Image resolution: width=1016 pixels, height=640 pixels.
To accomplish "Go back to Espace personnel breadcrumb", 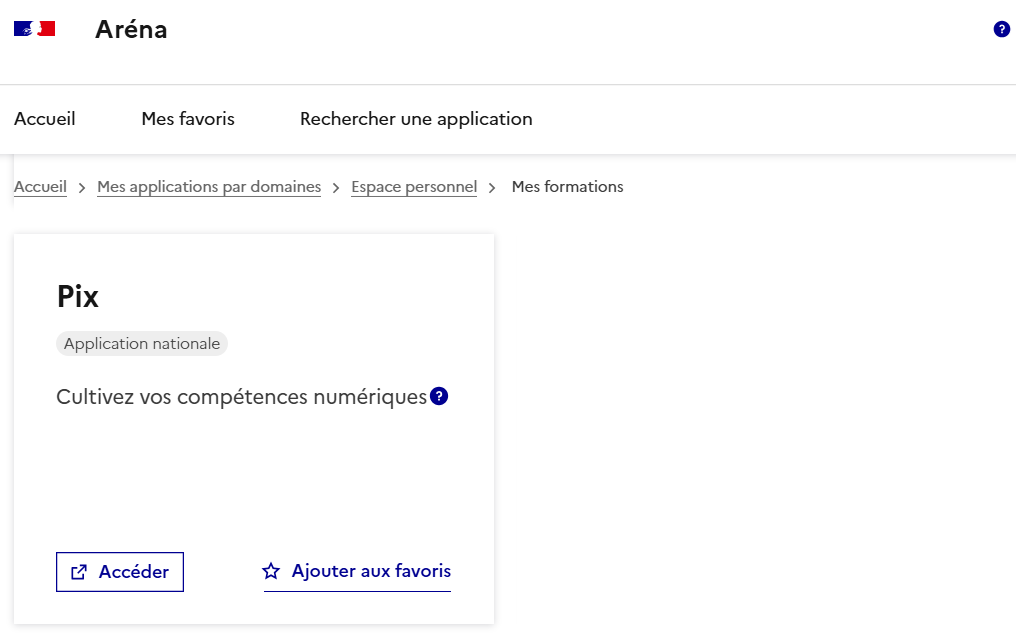I will pyautogui.click(x=414, y=187).
